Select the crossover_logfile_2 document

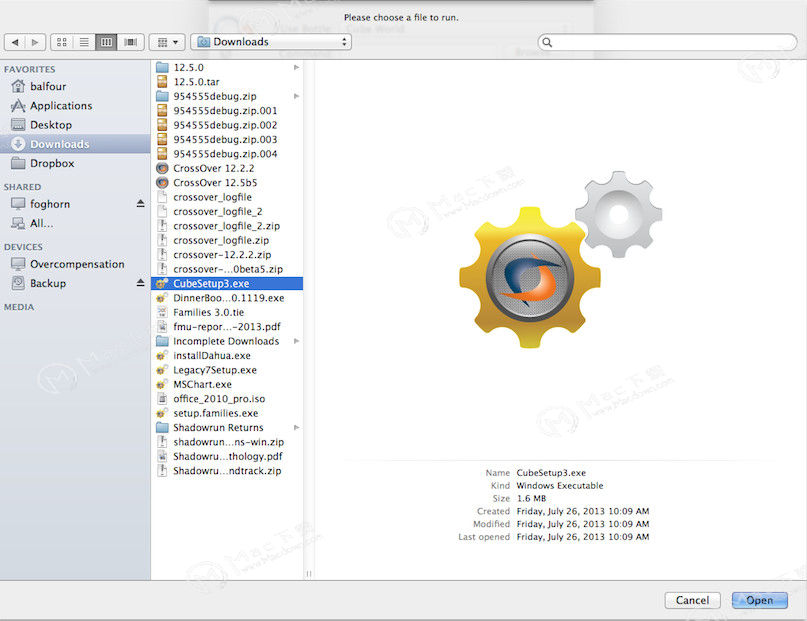coord(227,211)
